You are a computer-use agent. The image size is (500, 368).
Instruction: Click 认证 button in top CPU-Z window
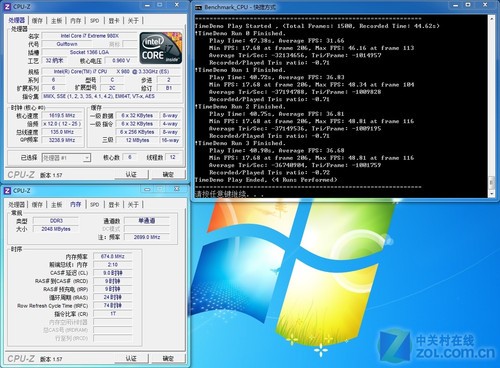pos(131,174)
